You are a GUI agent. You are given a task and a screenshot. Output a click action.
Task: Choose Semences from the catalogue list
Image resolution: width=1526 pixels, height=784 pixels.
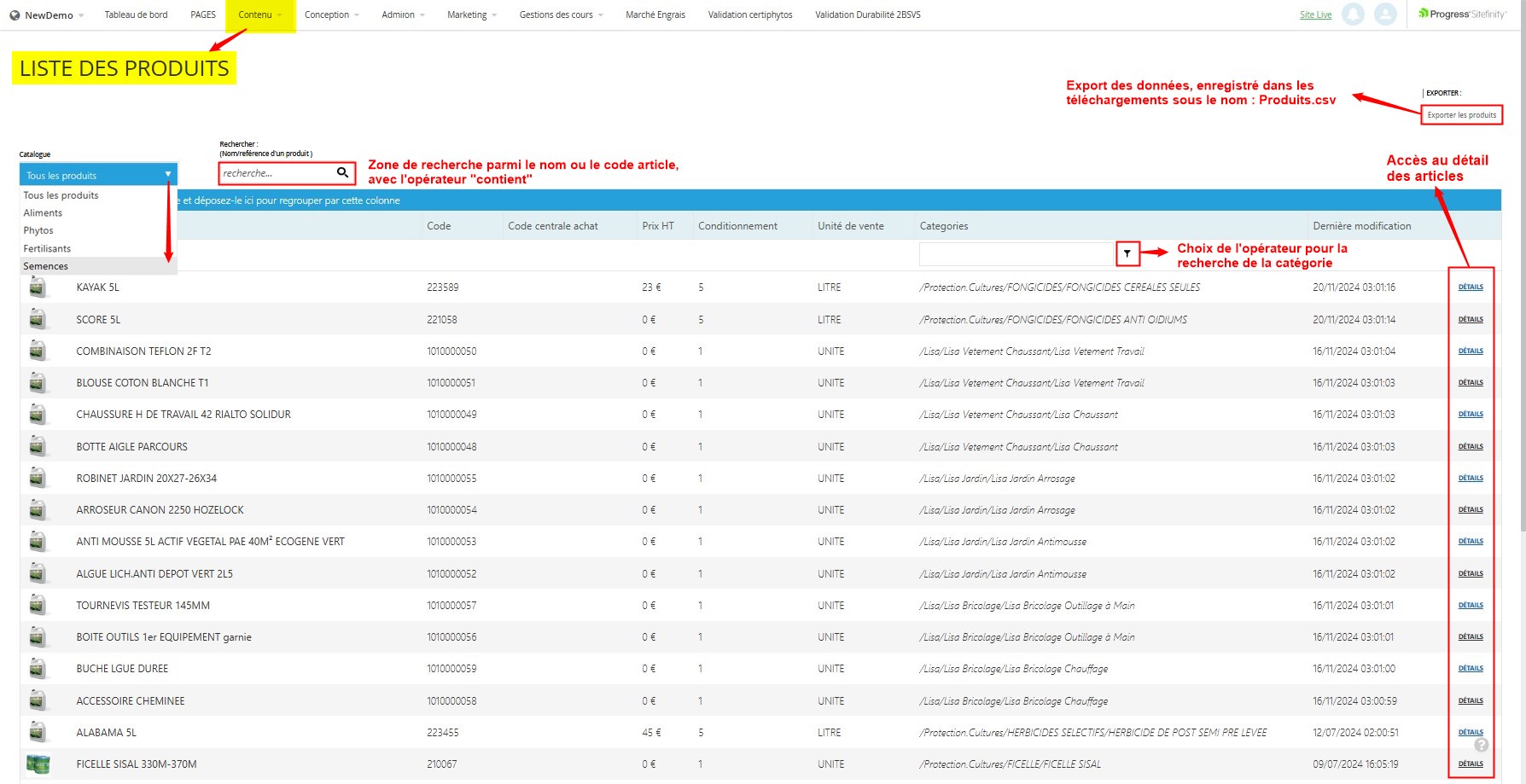(46, 266)
